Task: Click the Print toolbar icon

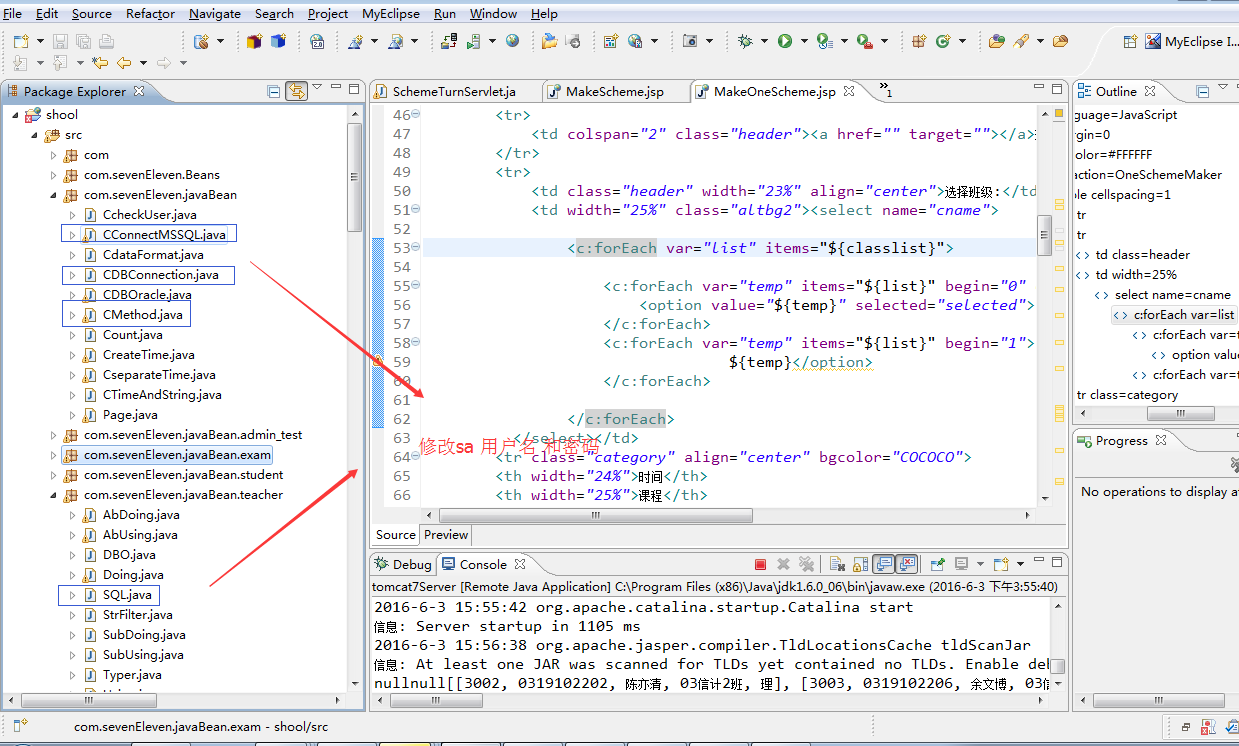Action: pyautogui.click(x=108, y=40)
